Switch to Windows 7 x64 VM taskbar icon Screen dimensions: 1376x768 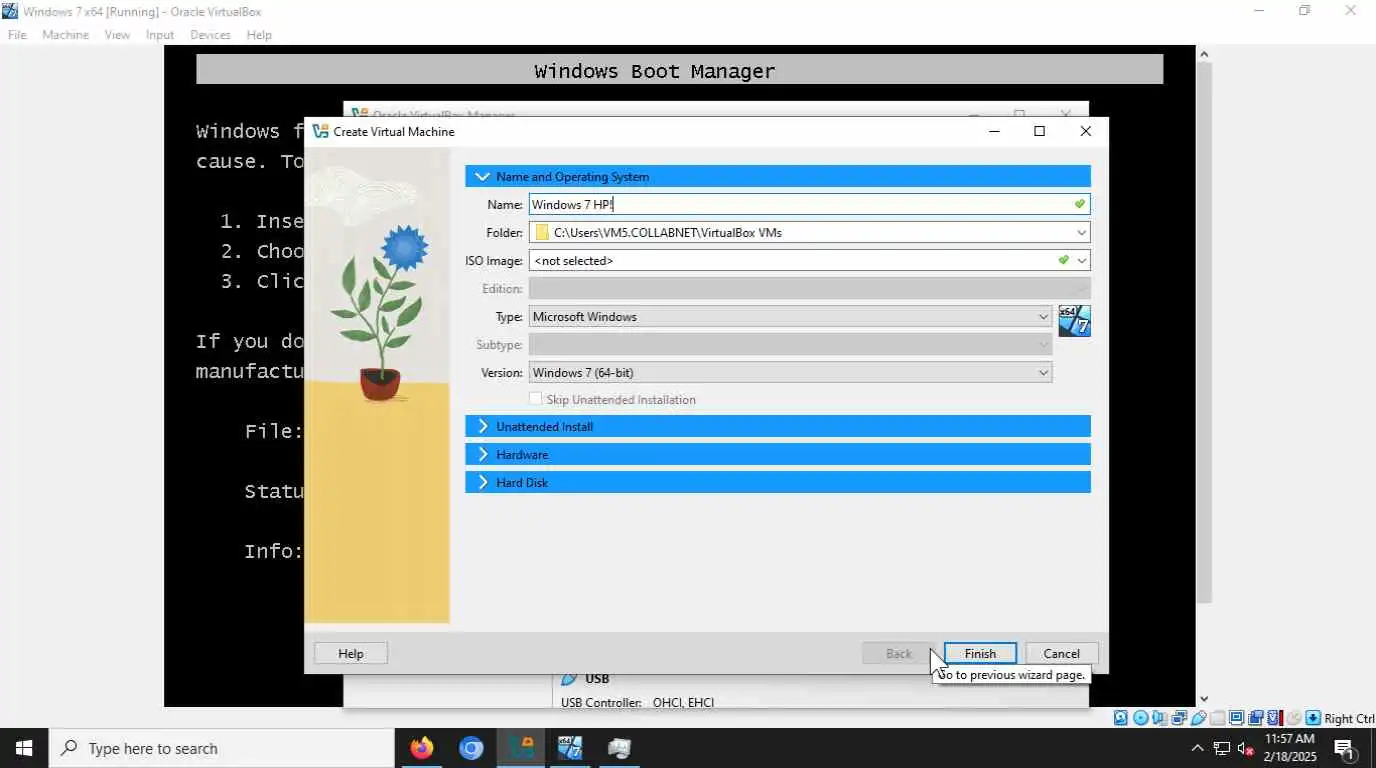[x=570, y=748]
